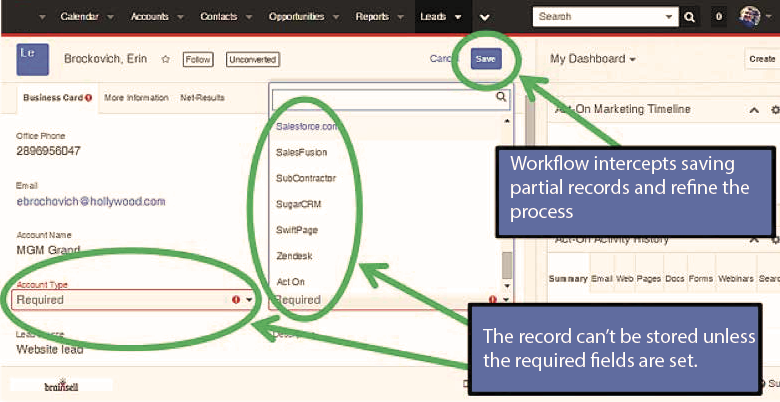
Task: Click the list scroll up arrow
Action: (507, 121)
